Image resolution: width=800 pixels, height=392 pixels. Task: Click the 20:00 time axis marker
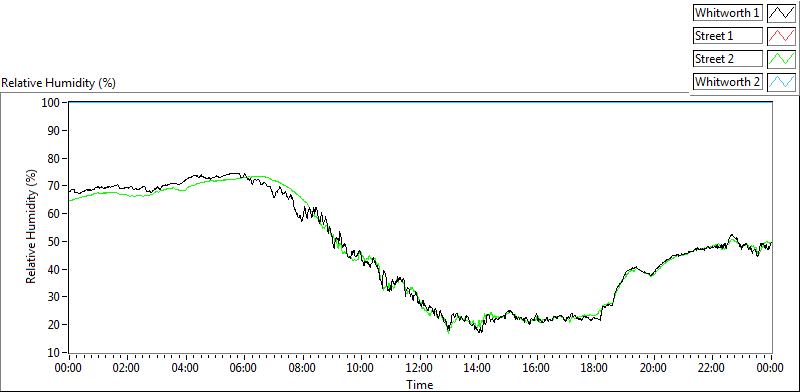coord(654,367)
